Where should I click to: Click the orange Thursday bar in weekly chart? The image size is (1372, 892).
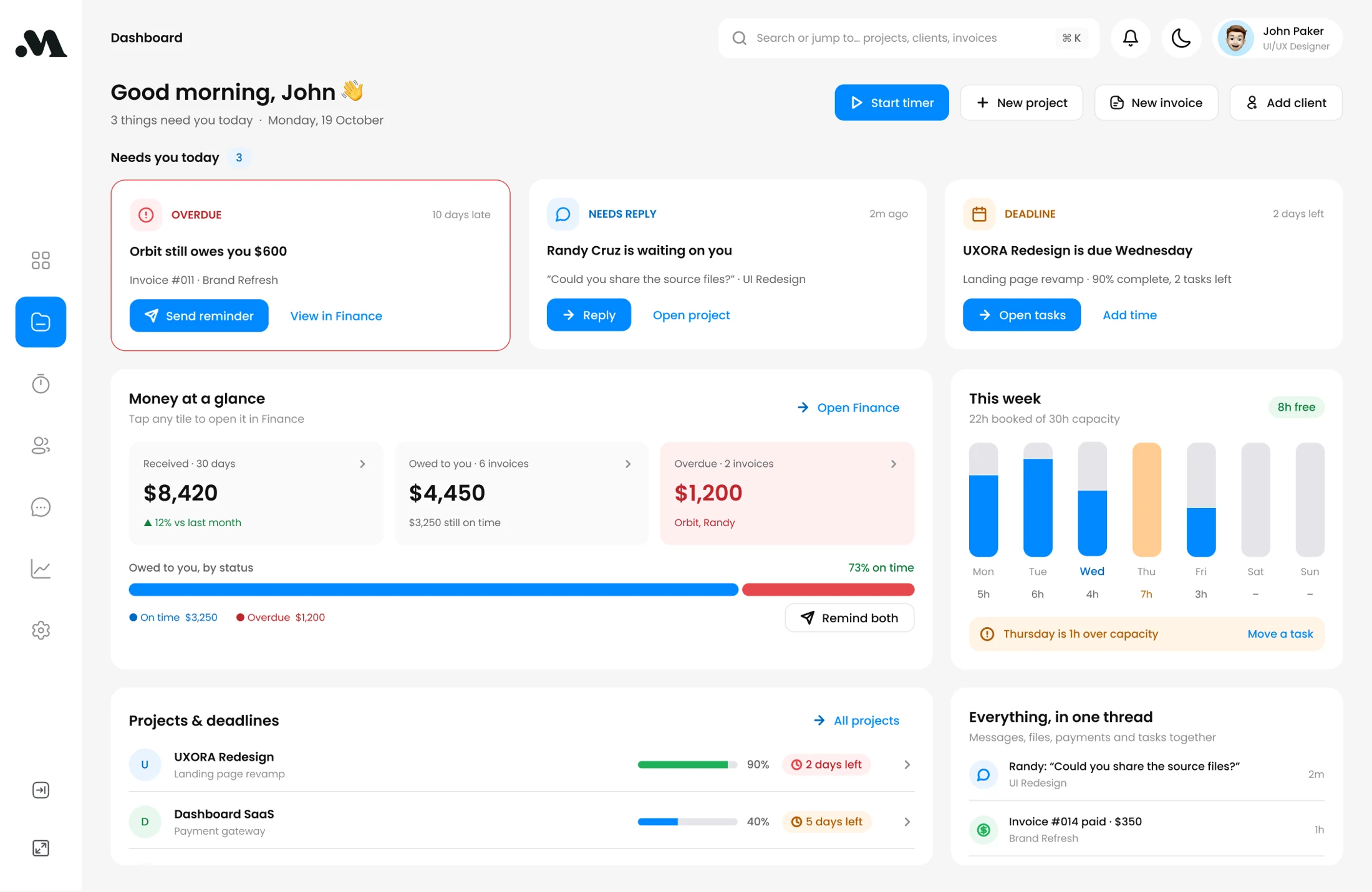tap(1146, 499)
